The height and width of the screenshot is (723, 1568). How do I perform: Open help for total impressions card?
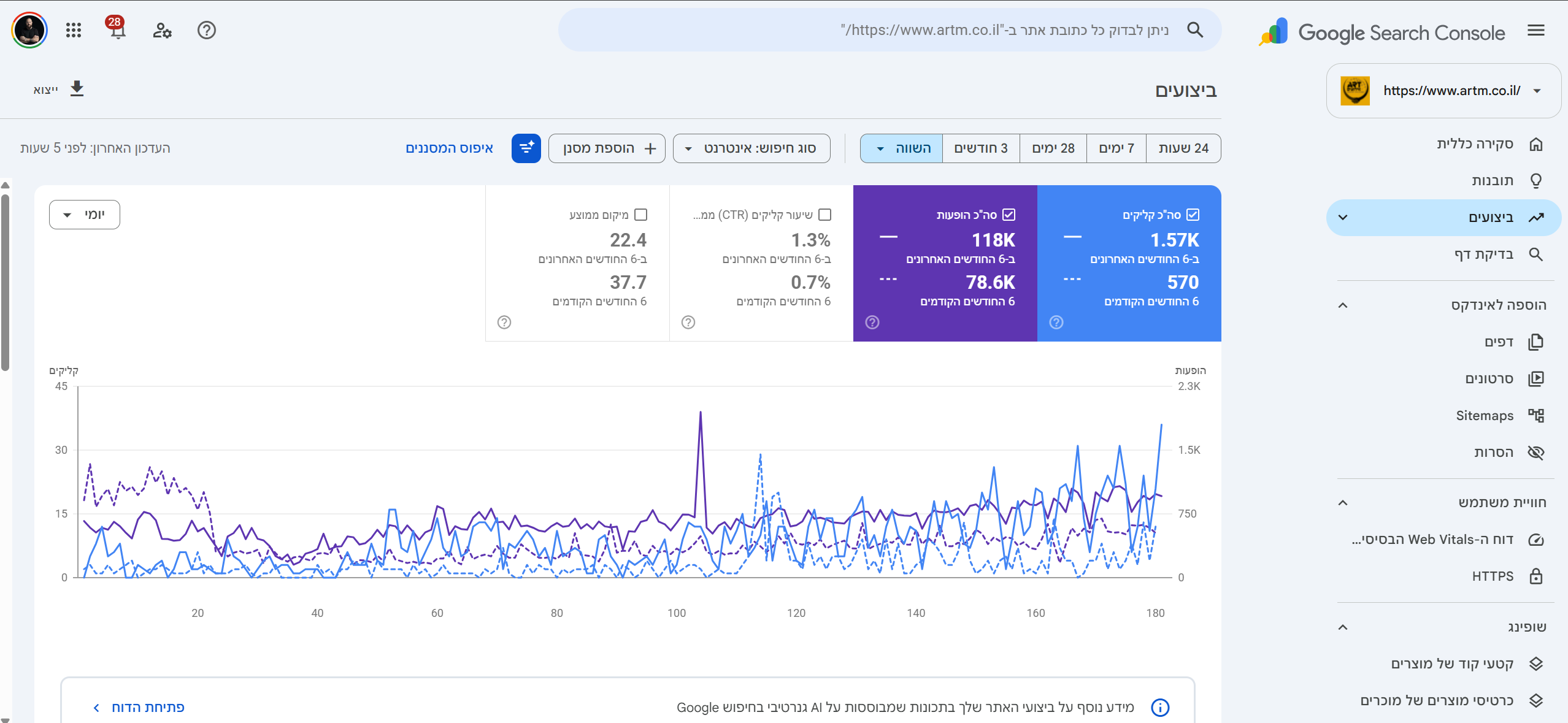point(872,323)
